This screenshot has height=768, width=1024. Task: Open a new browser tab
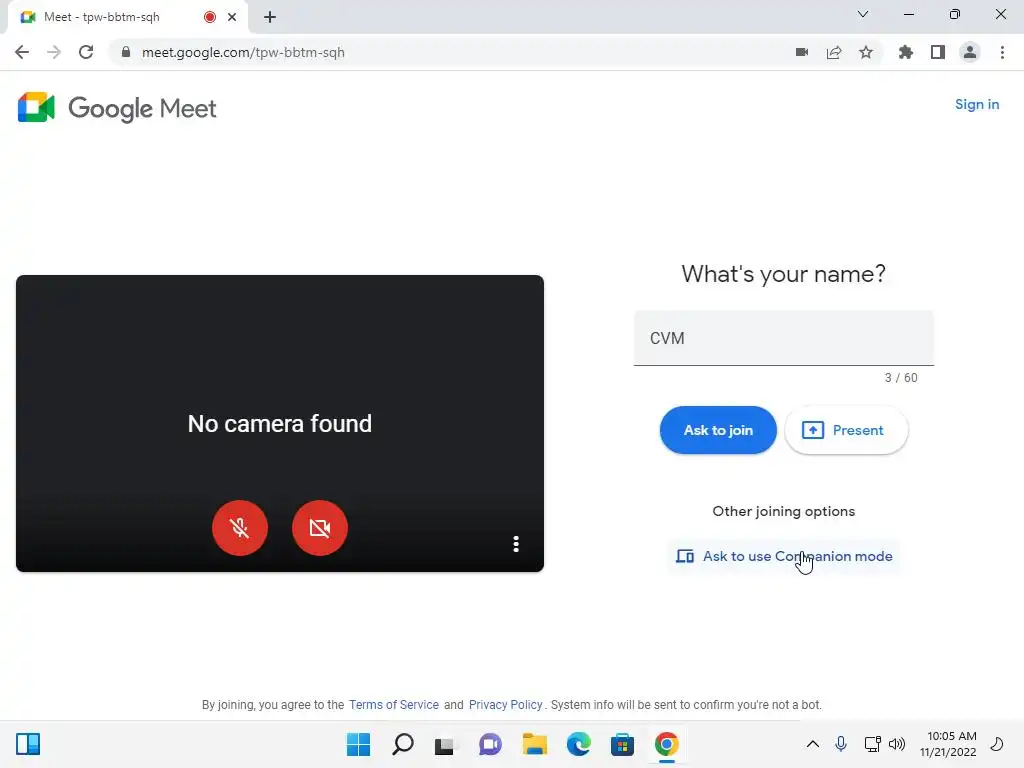click(x=270, y=17)
